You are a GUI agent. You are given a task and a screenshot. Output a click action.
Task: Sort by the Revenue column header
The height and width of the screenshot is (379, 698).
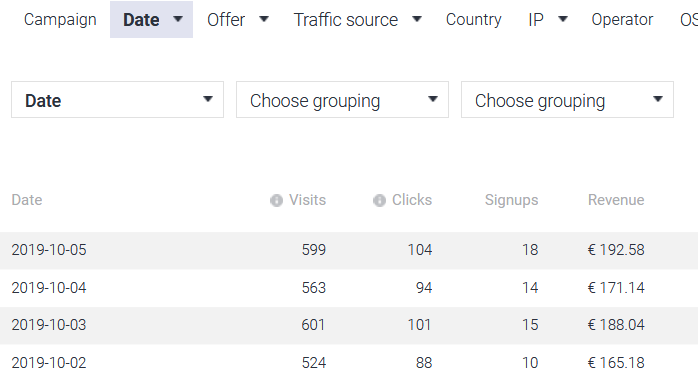click(x=616, y=200)
